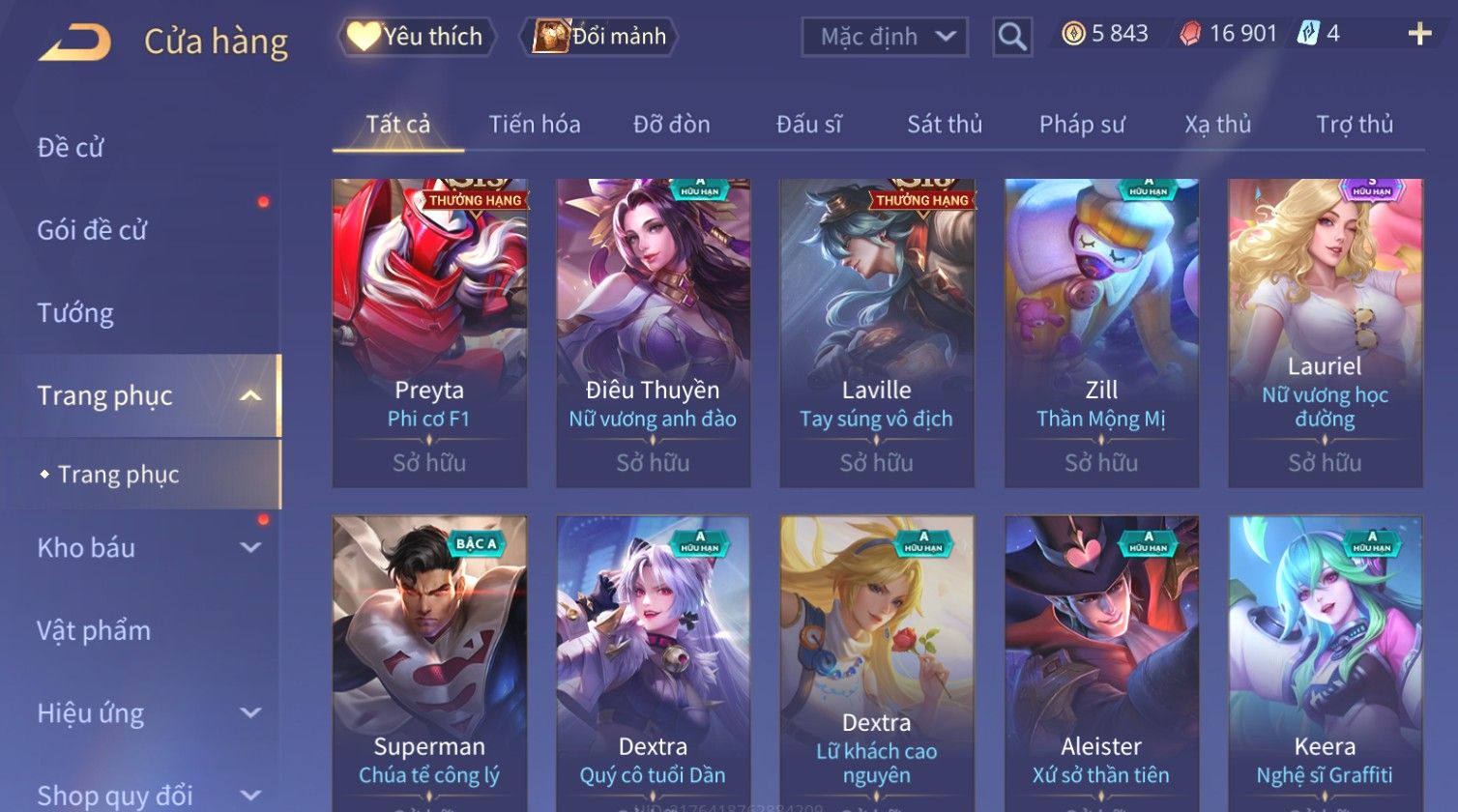Open Đổi mảnh chest exchange button
This screenshot has width=1458, height=812.
(599, 37)
